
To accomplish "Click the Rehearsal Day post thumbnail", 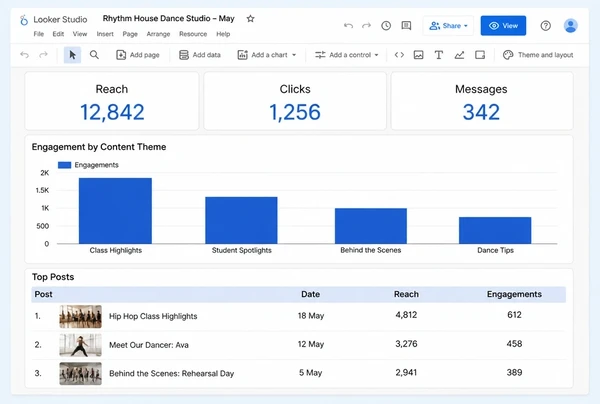I will point(80,373).
